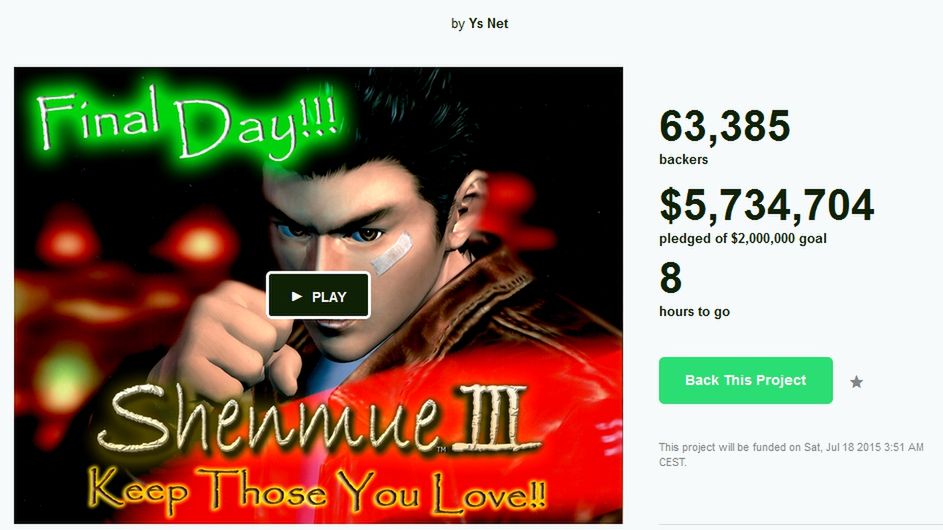Click the "hours to go" label
The height and width of the screenshot is (530, 943).
[x=695, y=312]
